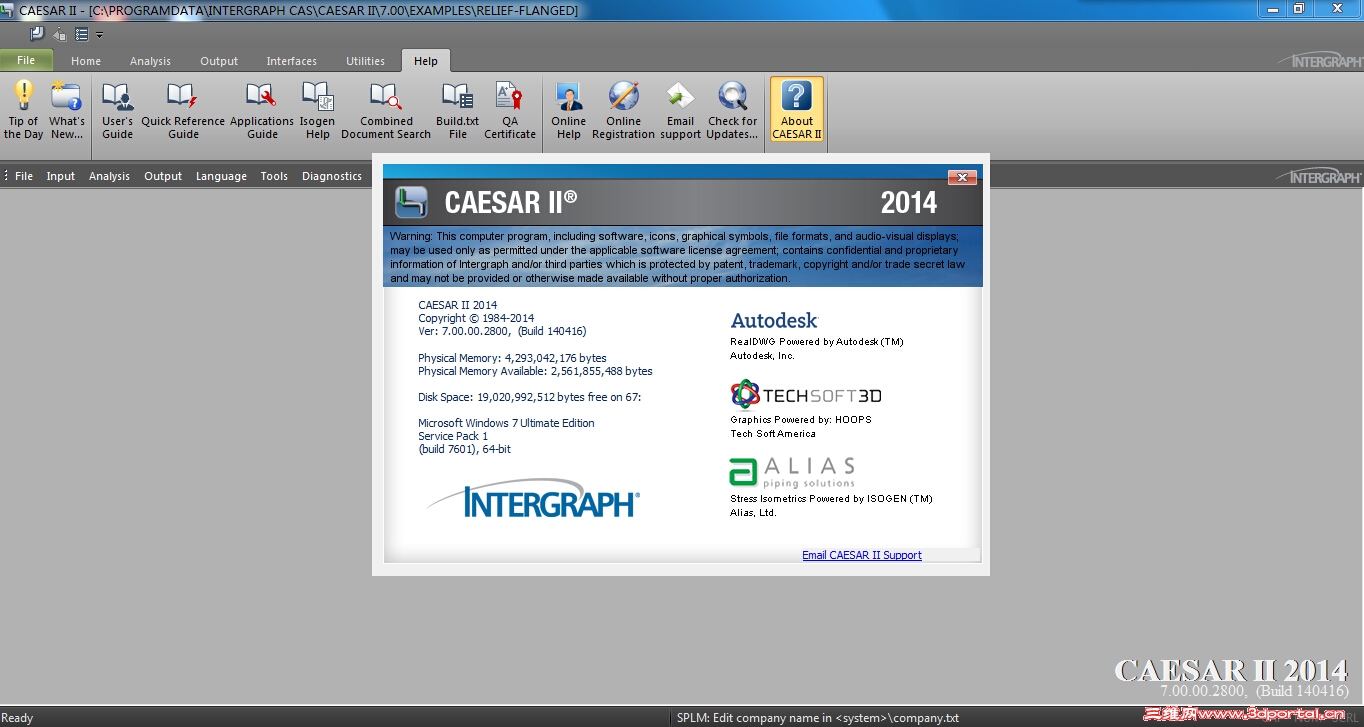Click the SPLM company name status message
Image resolution: width=1364 pixels, height=727 pixels.
coord(818,718)
